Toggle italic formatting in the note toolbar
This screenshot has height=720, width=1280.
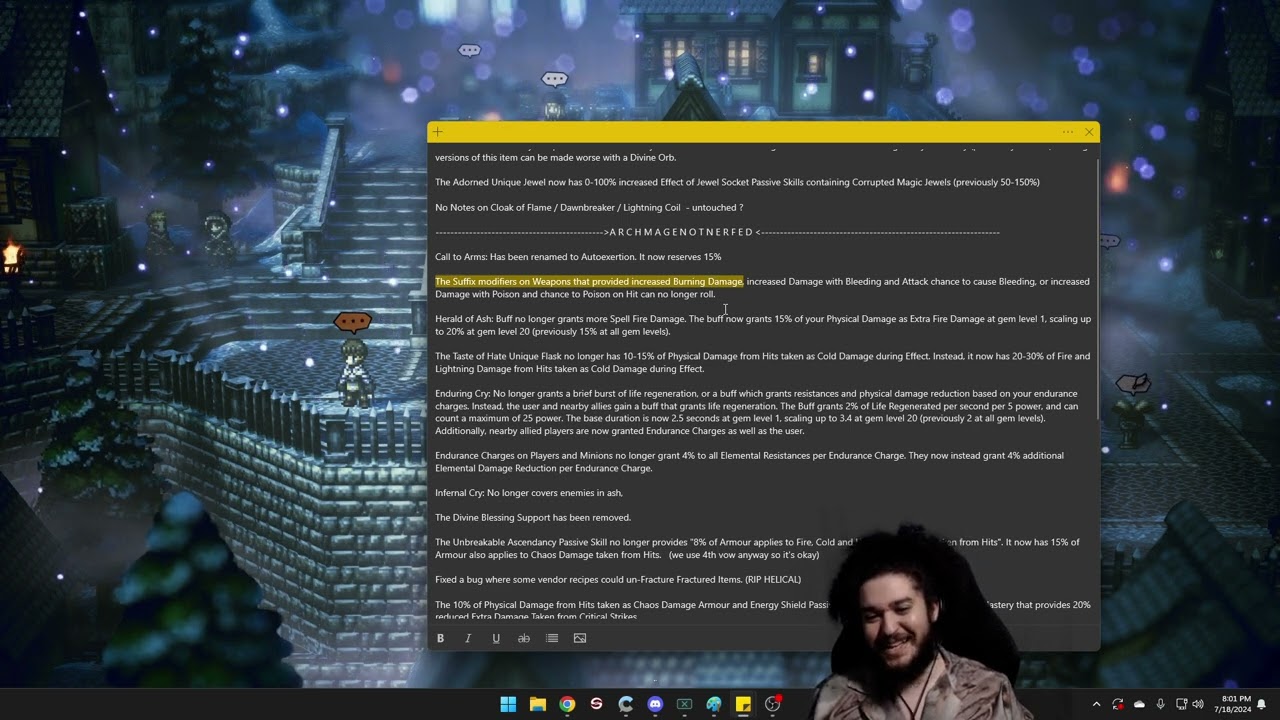coord(468,638)
